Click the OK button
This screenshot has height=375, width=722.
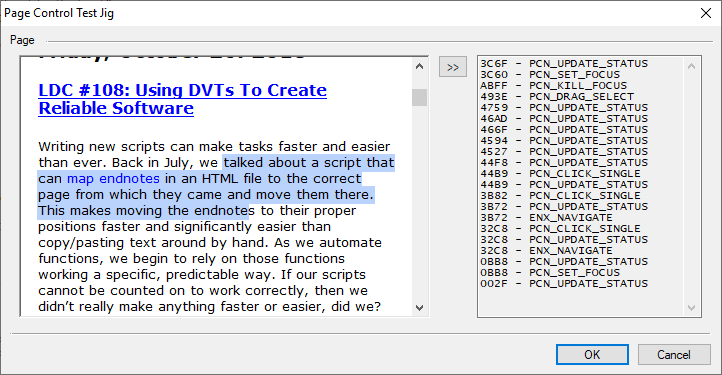[592, 354]
